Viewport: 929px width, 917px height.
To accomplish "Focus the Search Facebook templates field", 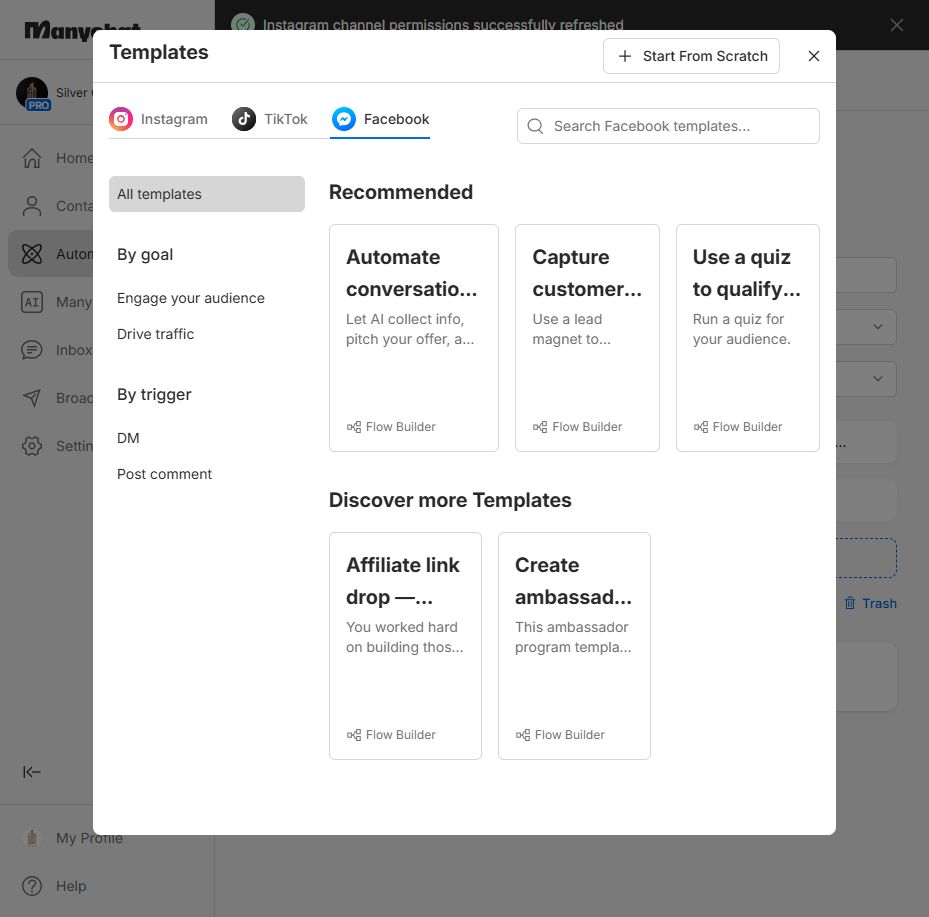I will click(x=668, y=126).
